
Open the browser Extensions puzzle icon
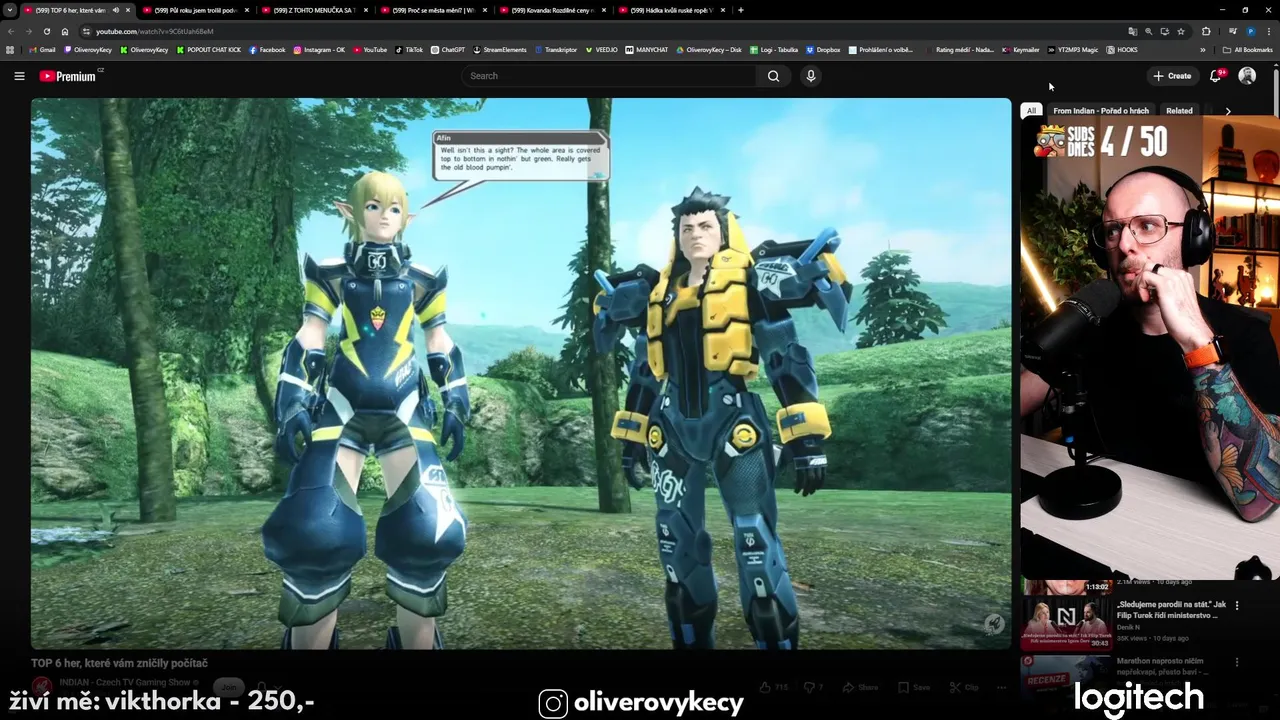[x=1206, y=31]
